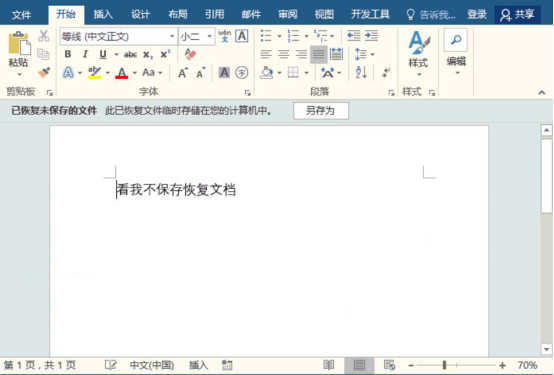
Task: Insert enclosed character icon
Action: click(242, 73)
